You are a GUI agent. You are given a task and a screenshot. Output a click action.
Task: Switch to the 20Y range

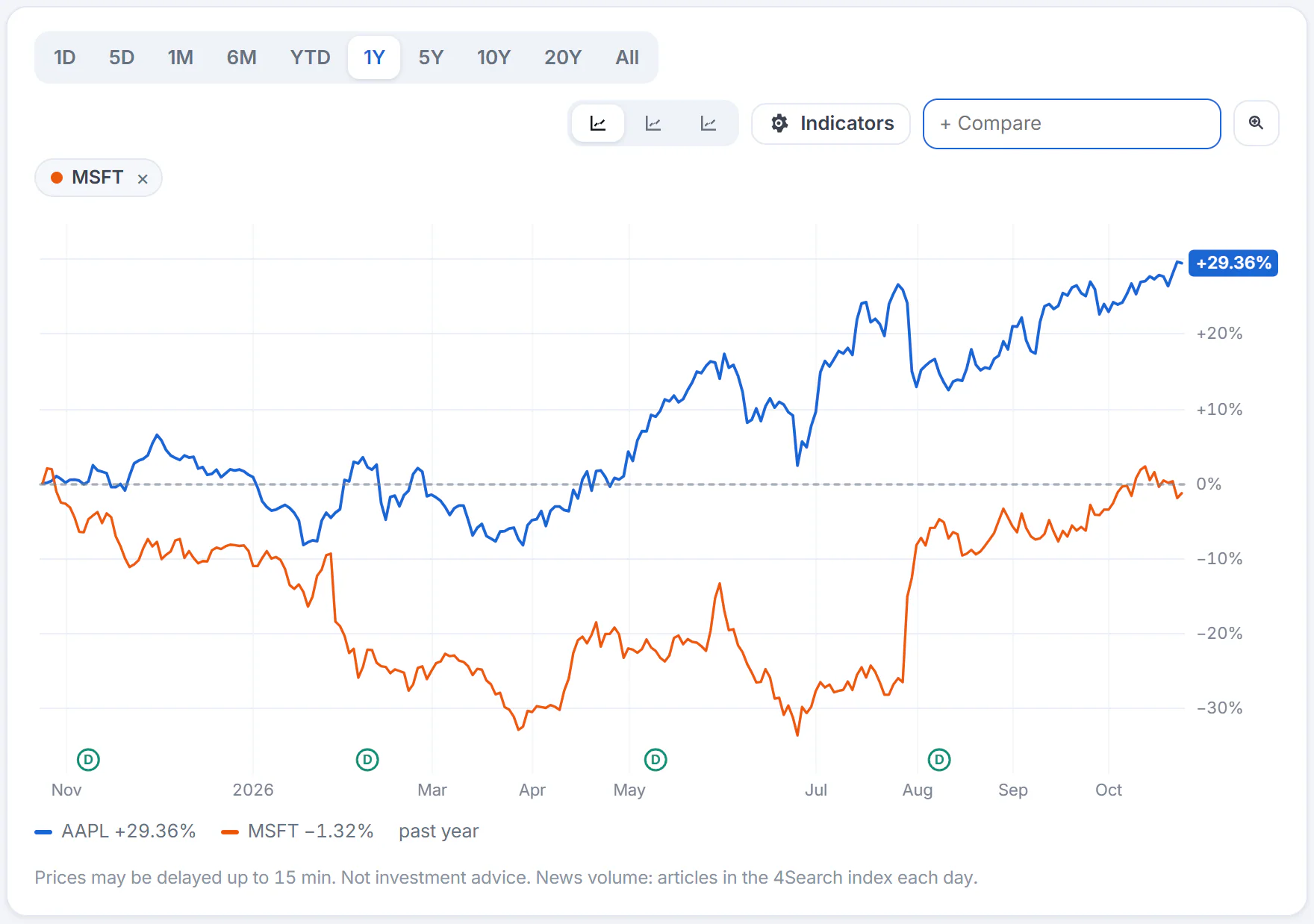click(x=563, y=57)
